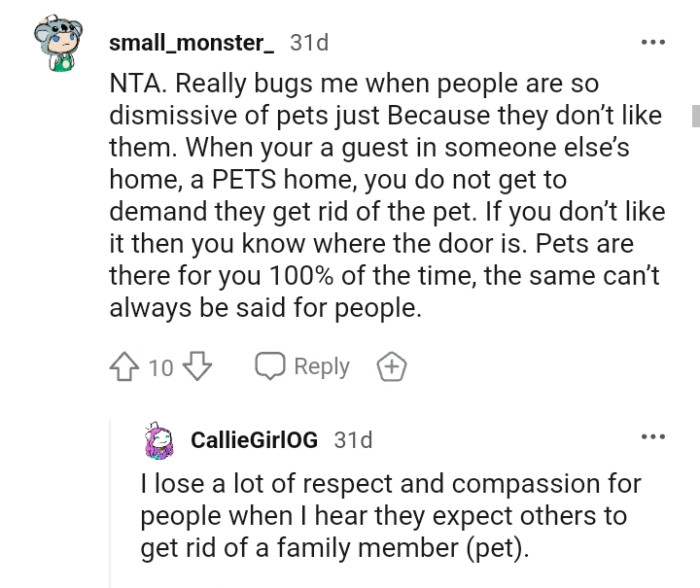Click the small_monster_ username
Image resolution: width=700 pixels, height=588 pixels.
tap(190, 44)
